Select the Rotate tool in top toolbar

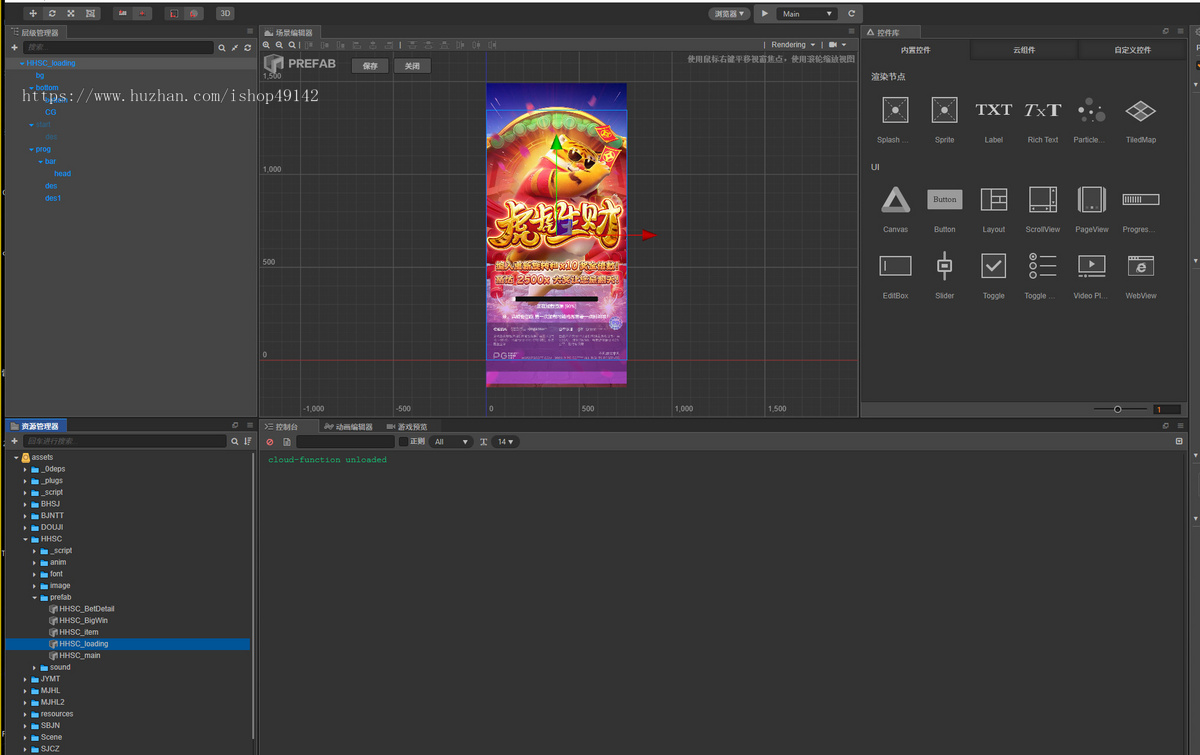pyautogui.click(x=52, y=14)
